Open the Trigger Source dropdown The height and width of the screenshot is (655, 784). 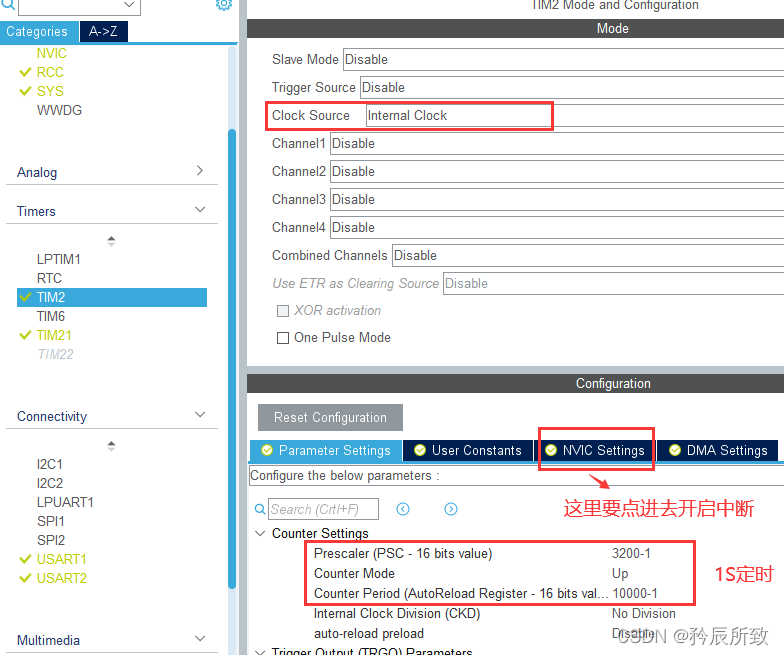(572, 88)
